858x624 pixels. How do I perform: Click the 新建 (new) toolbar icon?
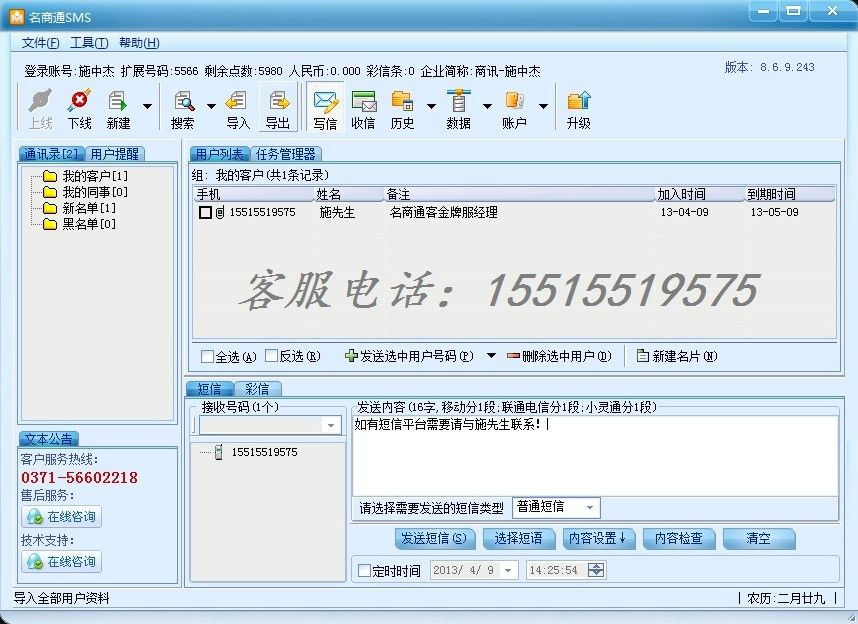(x=118, y=108)
